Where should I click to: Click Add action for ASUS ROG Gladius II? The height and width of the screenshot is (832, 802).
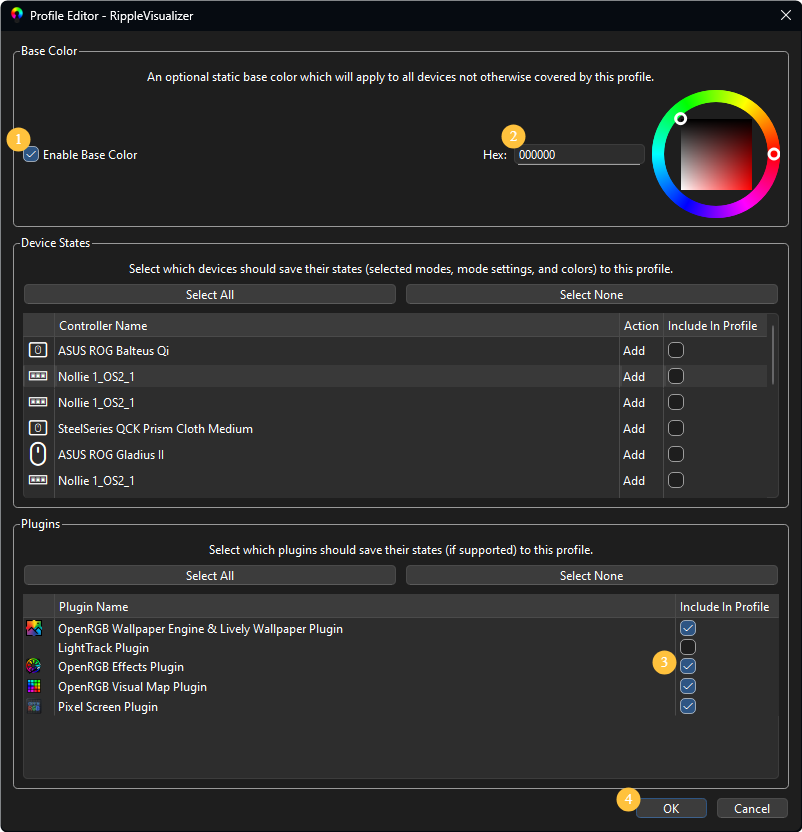pos(634,455)
